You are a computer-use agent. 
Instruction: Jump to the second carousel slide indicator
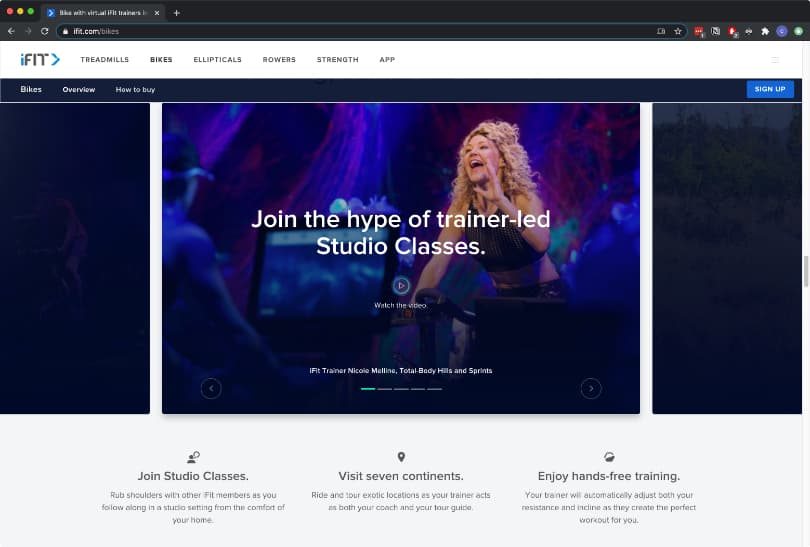click(x=385, y=388)
